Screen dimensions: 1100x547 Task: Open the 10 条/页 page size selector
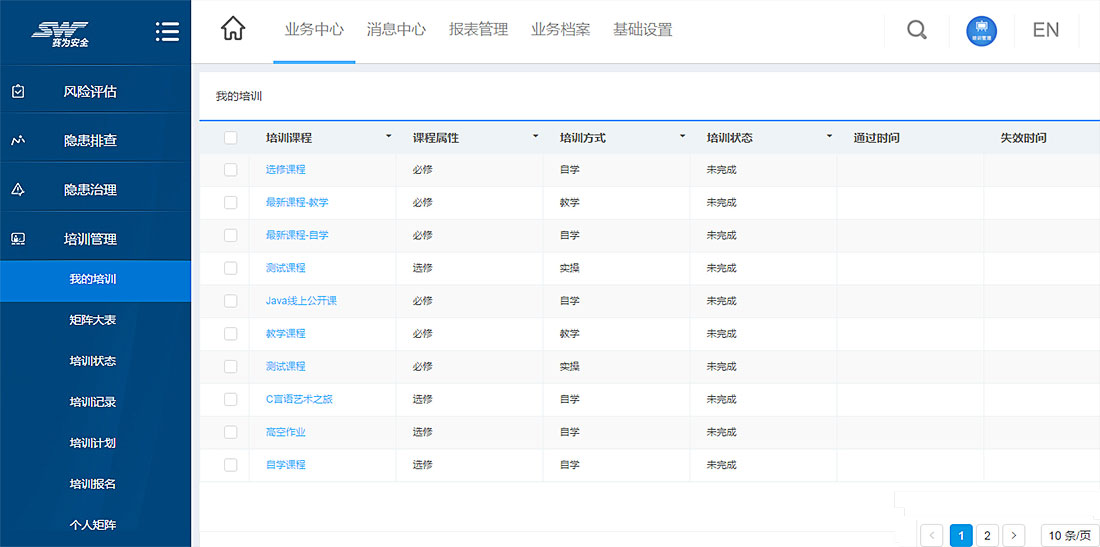coord(1069,536)
